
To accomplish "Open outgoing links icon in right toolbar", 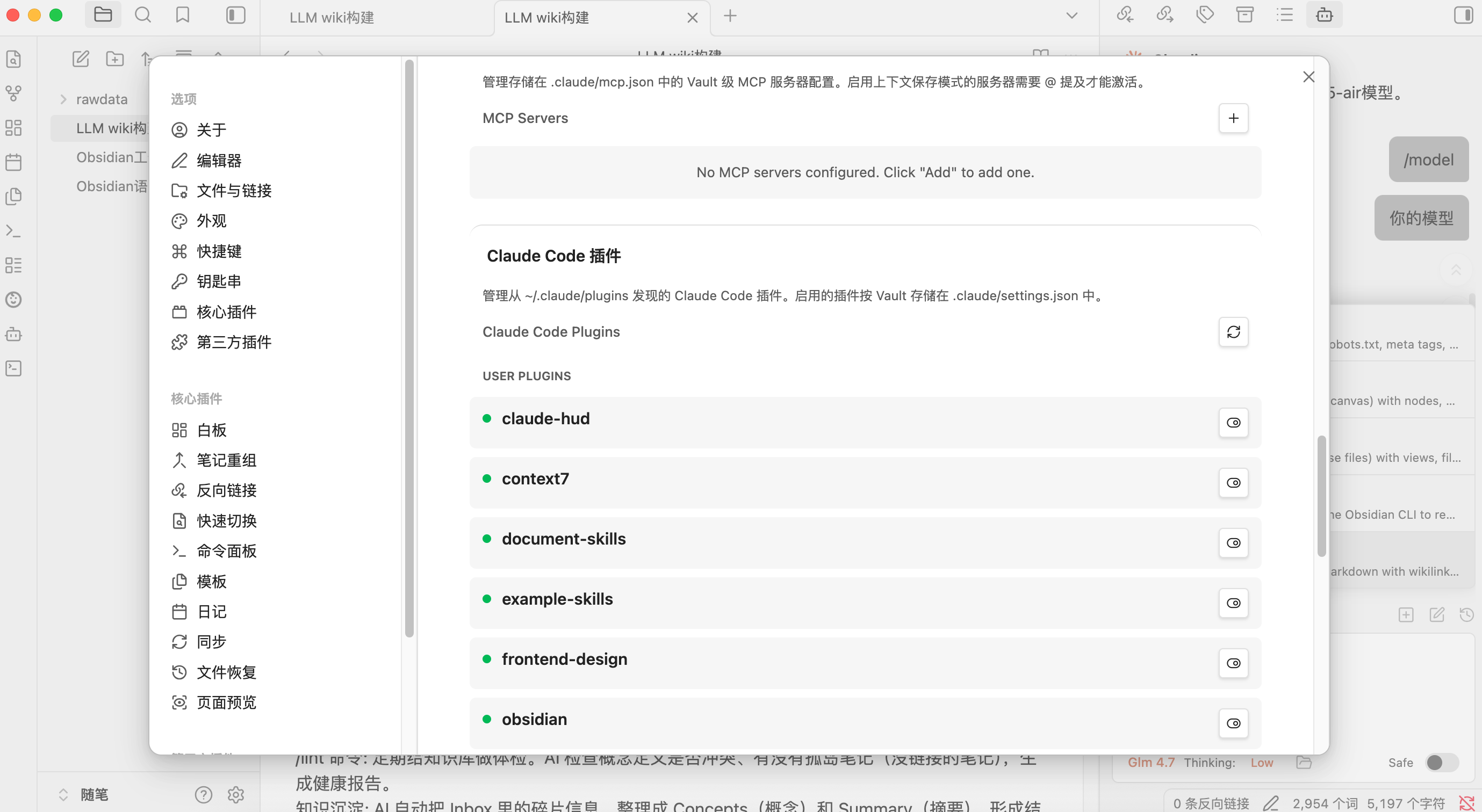I will (1165, 15).
